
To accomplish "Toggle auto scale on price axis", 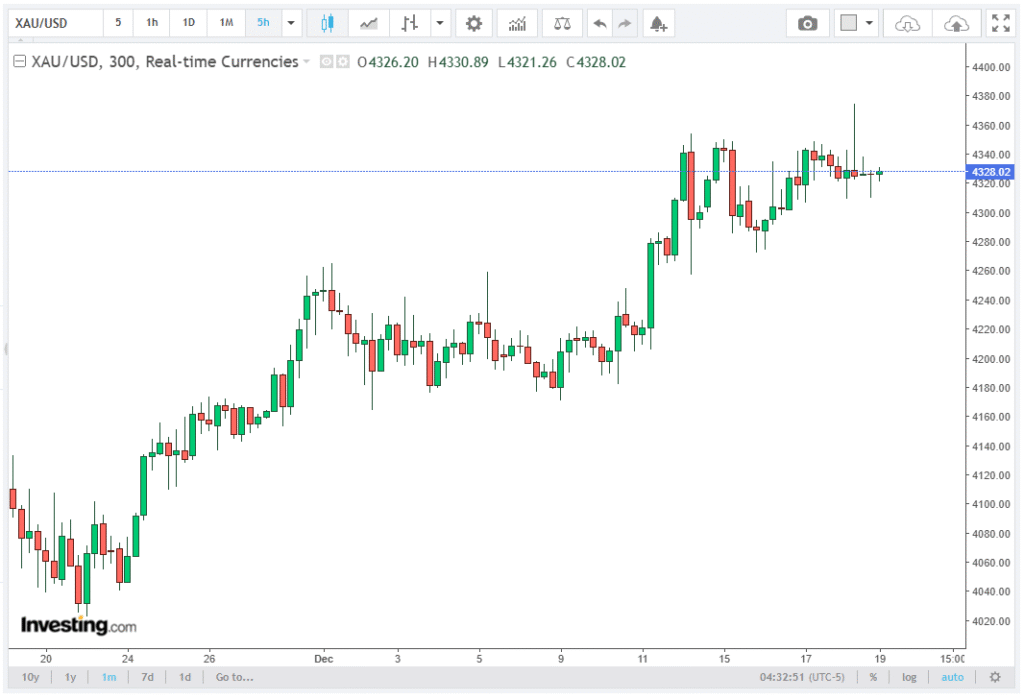I will point(952,677).
